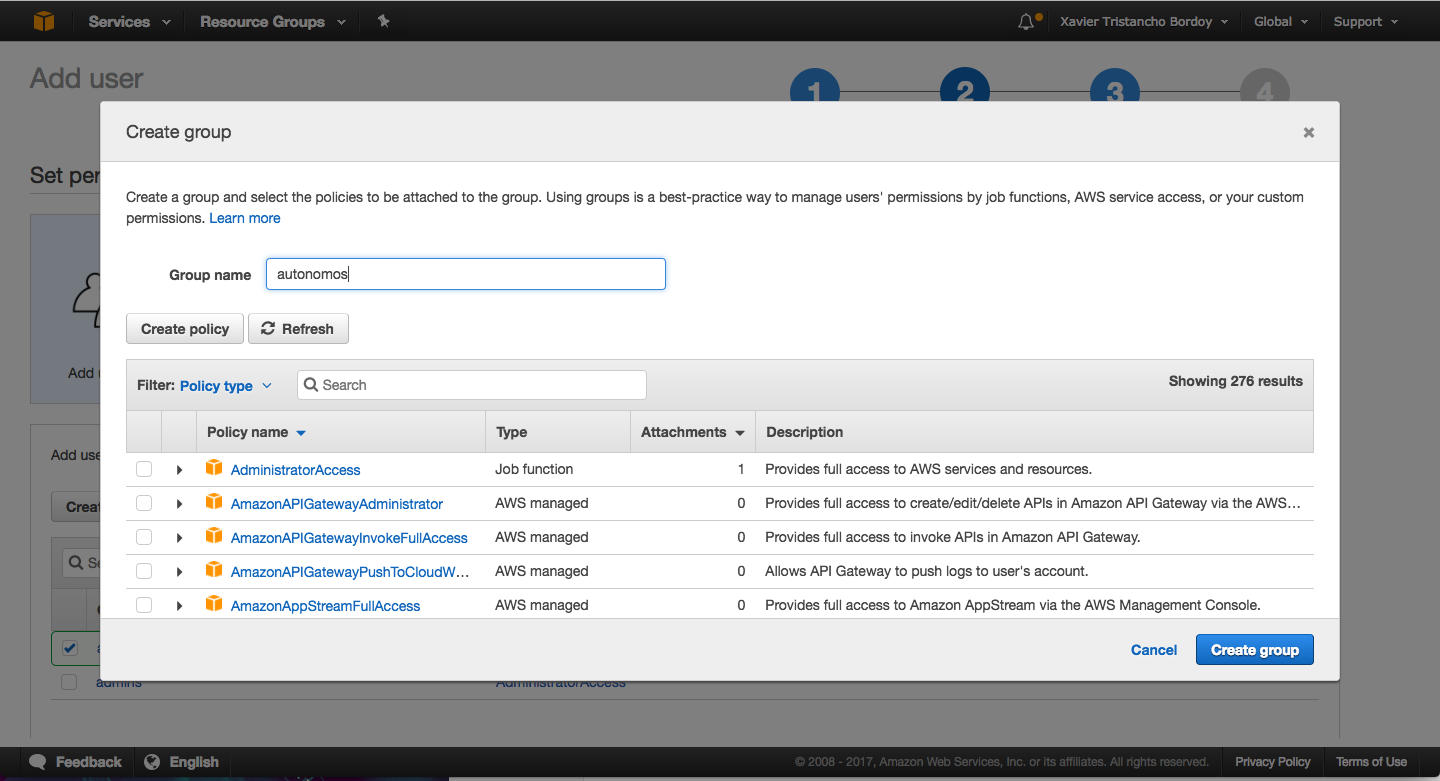1440x781 pixels.
Task: Check the AdministratorAccess policy checkbox
Action: tap(144, 469)
